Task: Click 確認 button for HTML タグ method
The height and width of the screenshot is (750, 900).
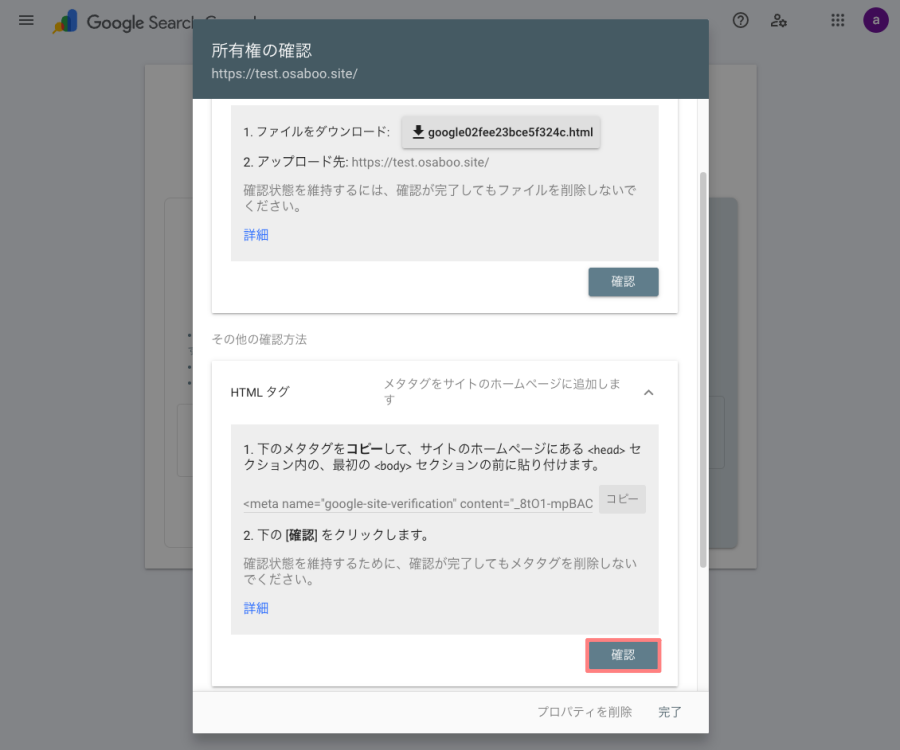Action: pyautogui.click(x=623, y=655)
